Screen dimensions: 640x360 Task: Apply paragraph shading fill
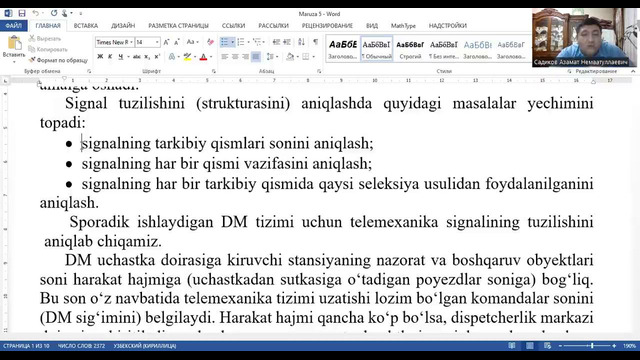[x=290, y=57]
